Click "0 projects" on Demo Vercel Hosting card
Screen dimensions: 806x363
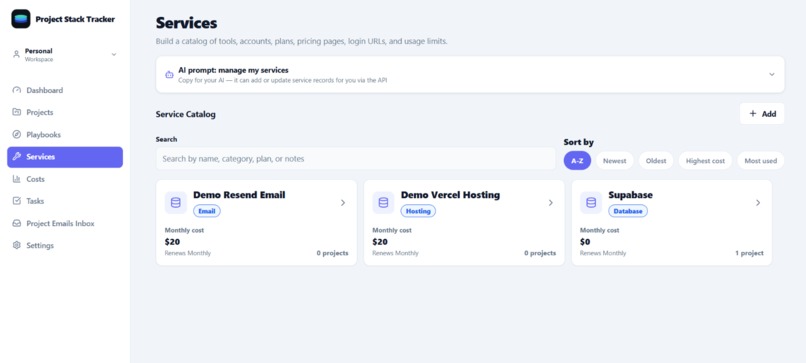[540, 253]
